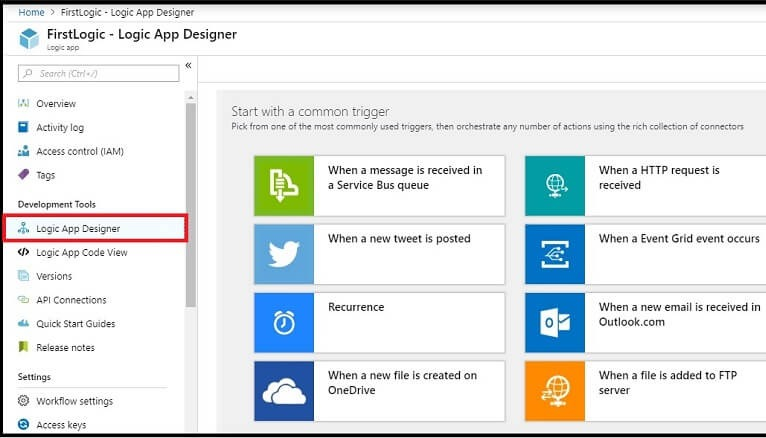This screenshot has width=766, height=438.
Task: Open Activity log in sidebar
Action: [x=60, y=127]
